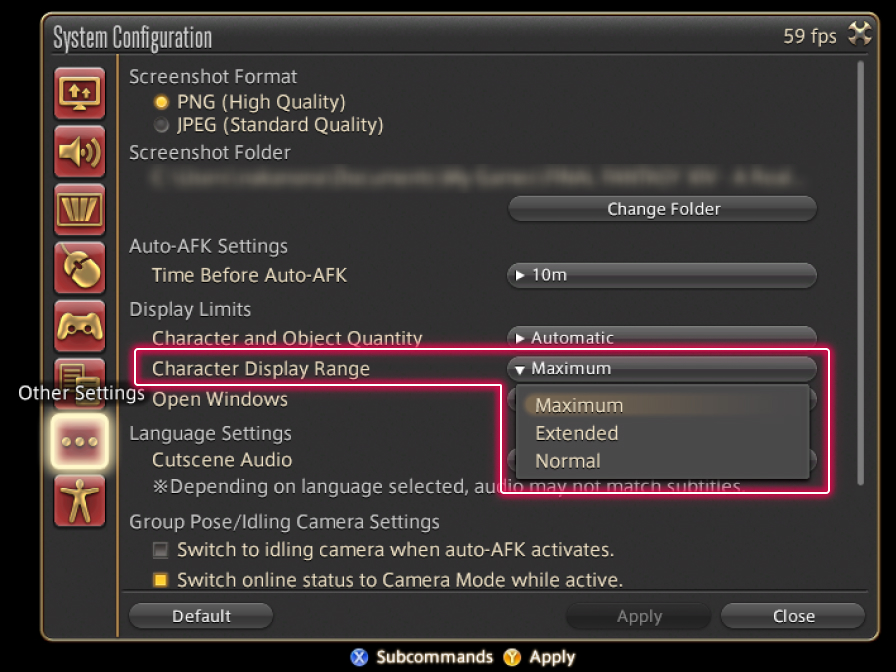Select JPEG (Standard Quality) screenshot format
896x672 pixels.
click(161, 126)
